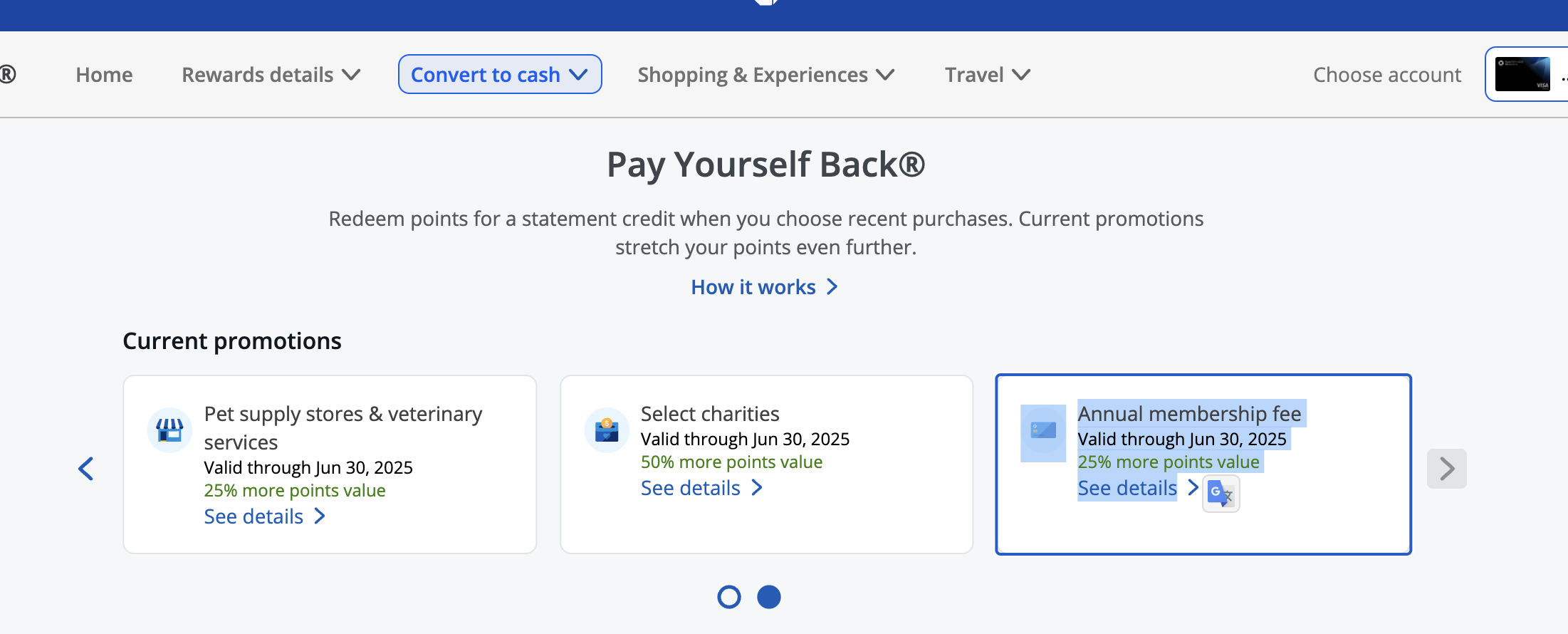See details for Annual membership fee
Image resolution: width=1568 pixels, height=634 pixels.
coord(1127,488)
